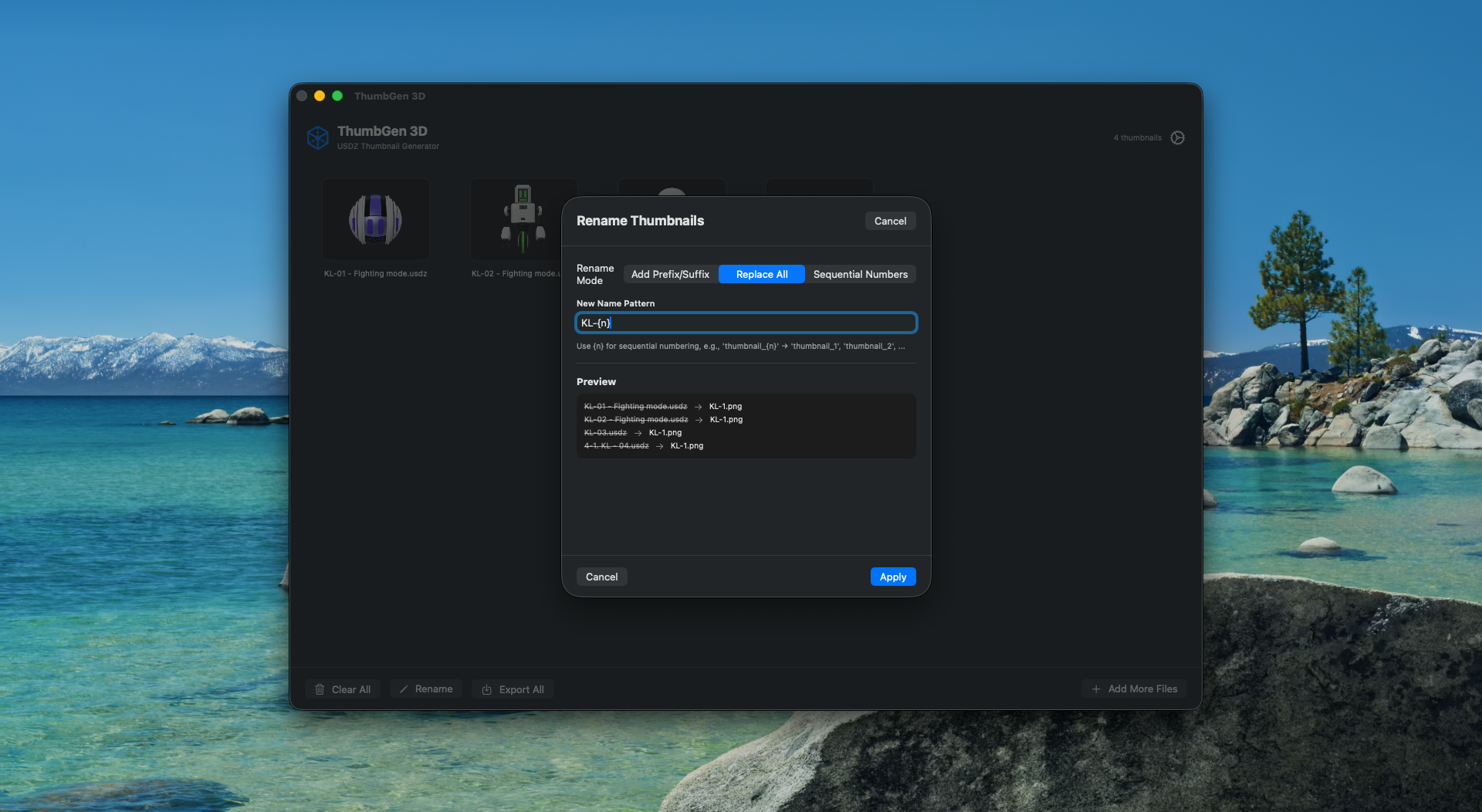Screen dimensions: 1482x812
Task: Enable Sequential Numbers rename mode
Action: click(x=861, y=274)
